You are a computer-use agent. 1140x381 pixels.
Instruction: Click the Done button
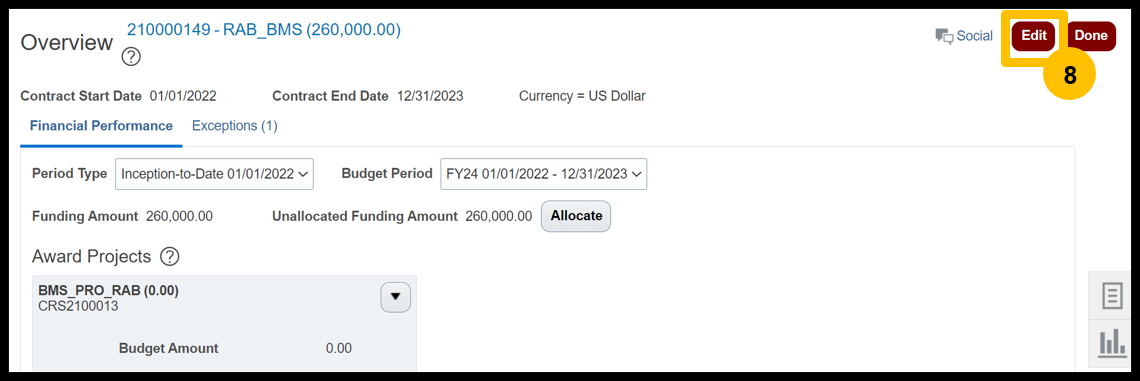tap(1091, 36)
